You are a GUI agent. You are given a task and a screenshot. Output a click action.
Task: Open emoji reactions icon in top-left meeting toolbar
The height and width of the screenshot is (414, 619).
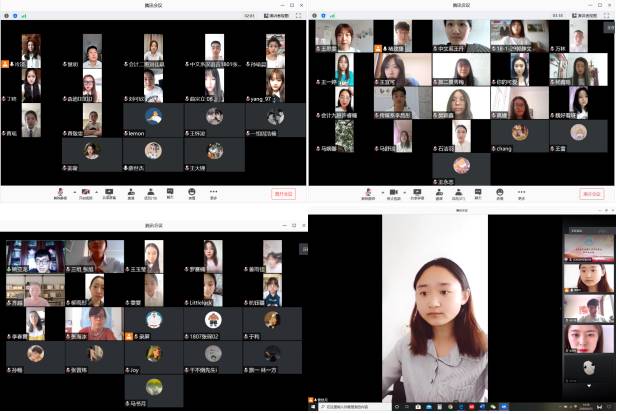click(x=191, y=191)
